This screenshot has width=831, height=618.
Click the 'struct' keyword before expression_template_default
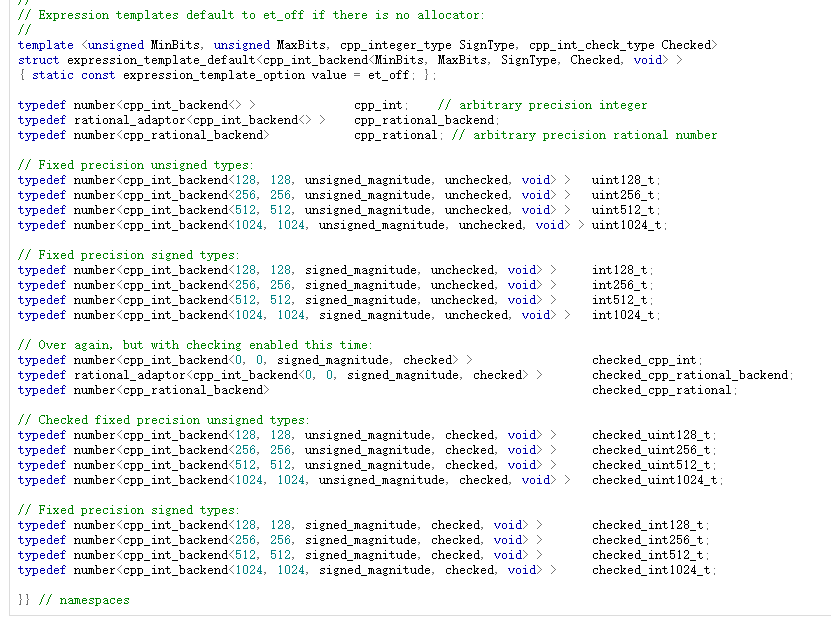point(38,60)
